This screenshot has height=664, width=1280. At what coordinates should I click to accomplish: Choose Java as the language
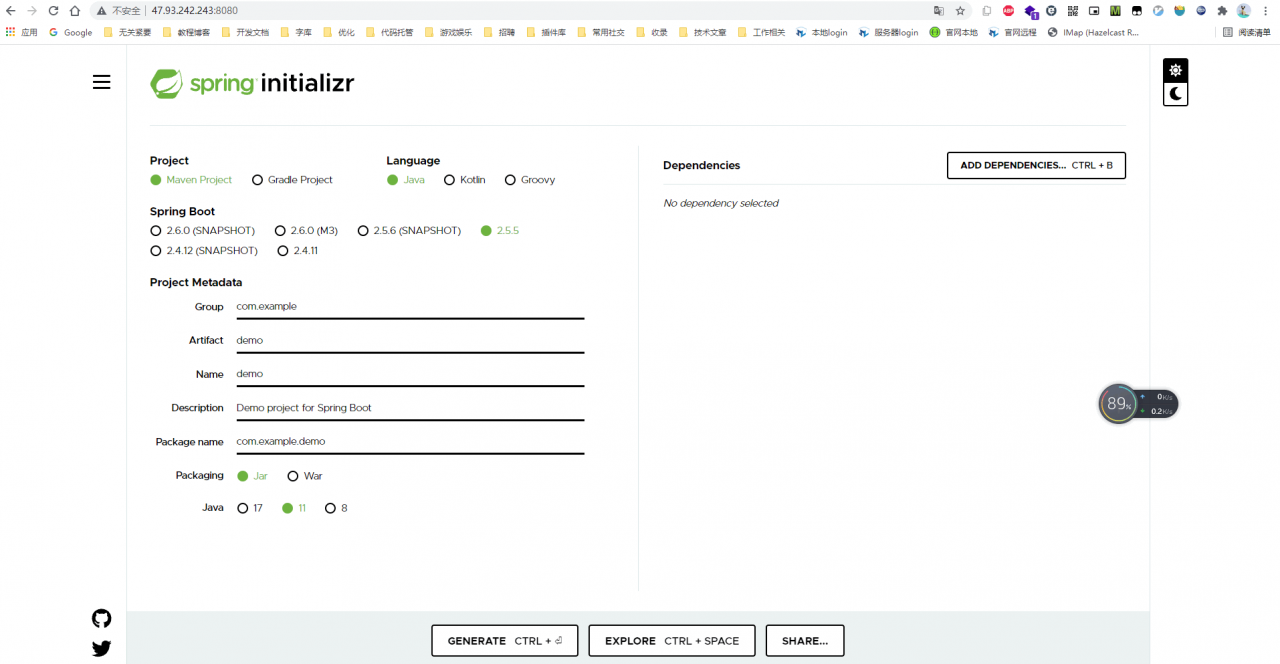coord(406,180)
